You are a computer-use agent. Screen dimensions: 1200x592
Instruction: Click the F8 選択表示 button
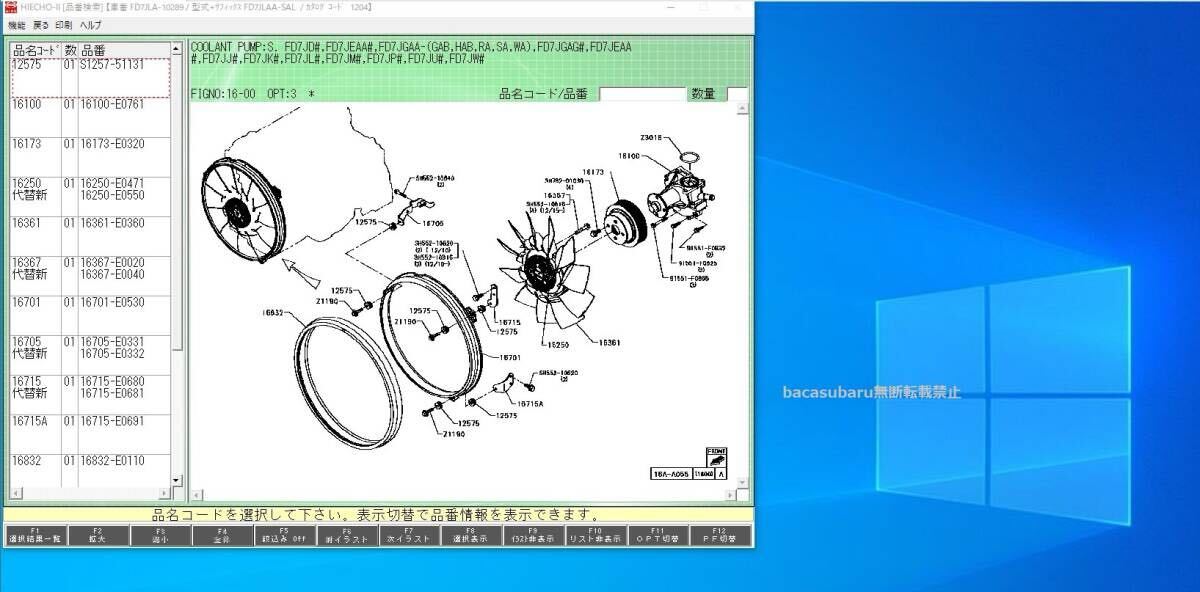coord(471,535)
